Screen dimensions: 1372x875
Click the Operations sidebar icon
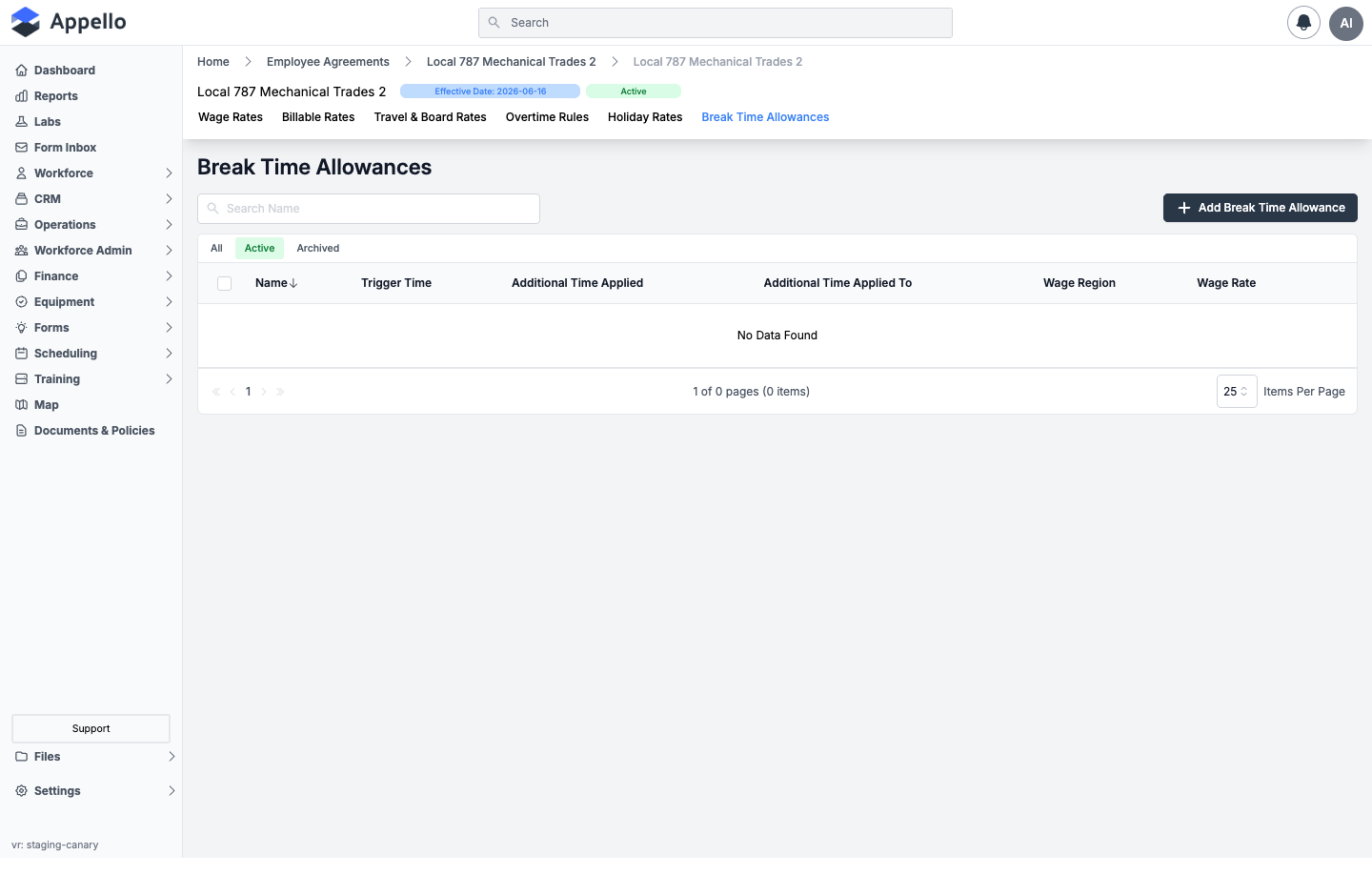pyautogui.click(x=21, y=225)
